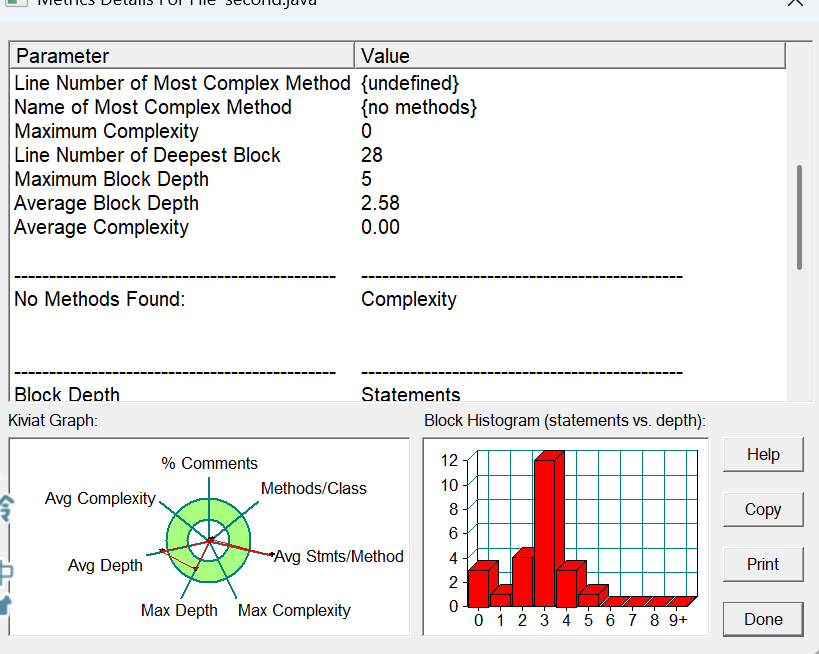Select the 'Line Number of Deepest Block' row

[397, 155]
